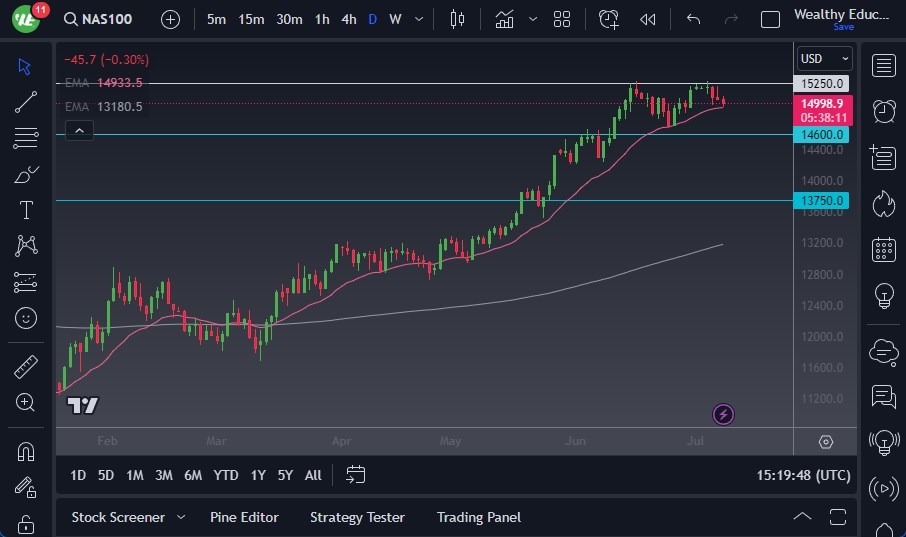Image resolution: width=906 pixels, height=537 pixels.
Task: Open the Stock Screener tab
Action: point(118,517)
